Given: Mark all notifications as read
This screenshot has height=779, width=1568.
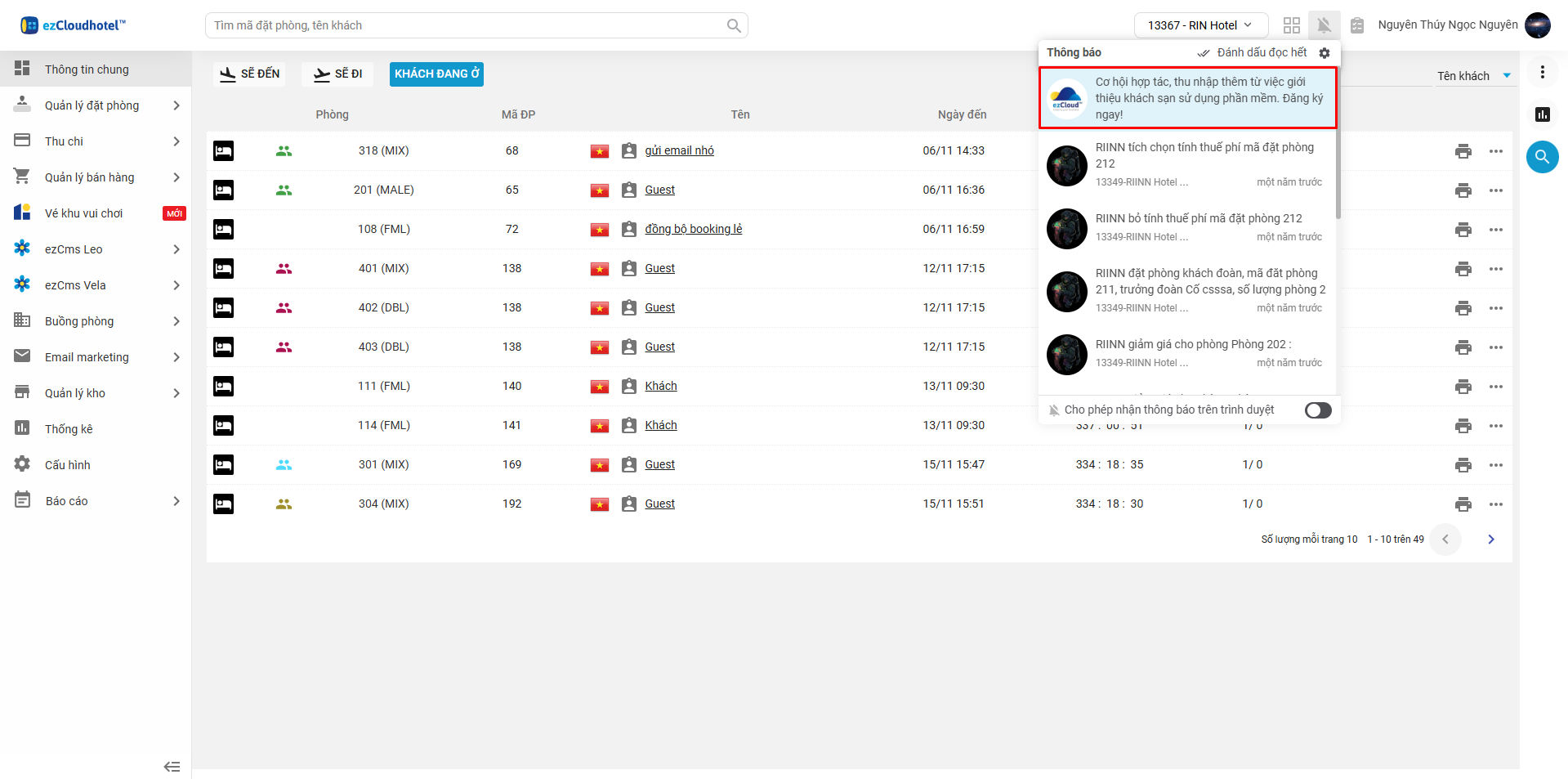Looking at the screenshot, I should 1253,53.
